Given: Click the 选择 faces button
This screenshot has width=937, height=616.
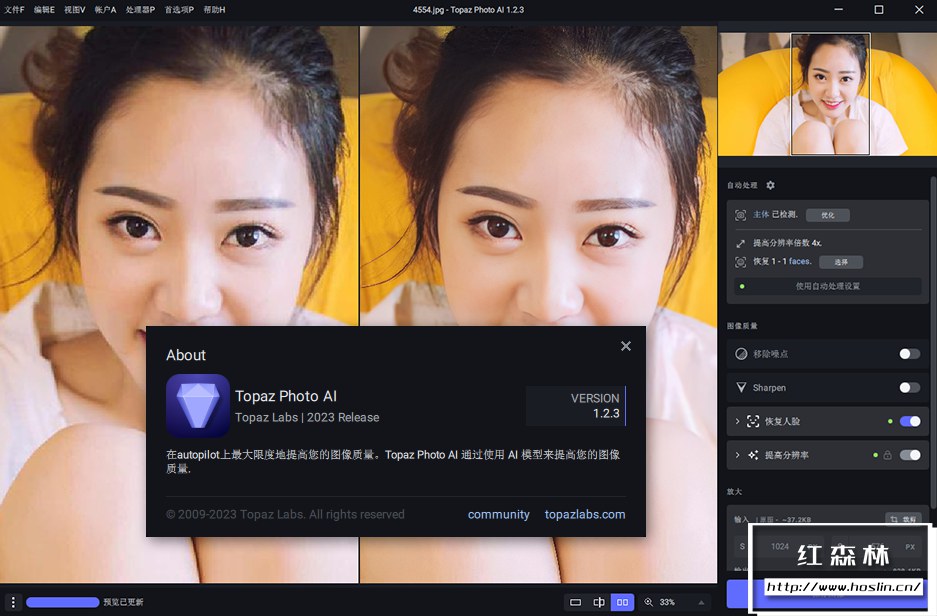Looking at the screenshot, I should (841, 262).
